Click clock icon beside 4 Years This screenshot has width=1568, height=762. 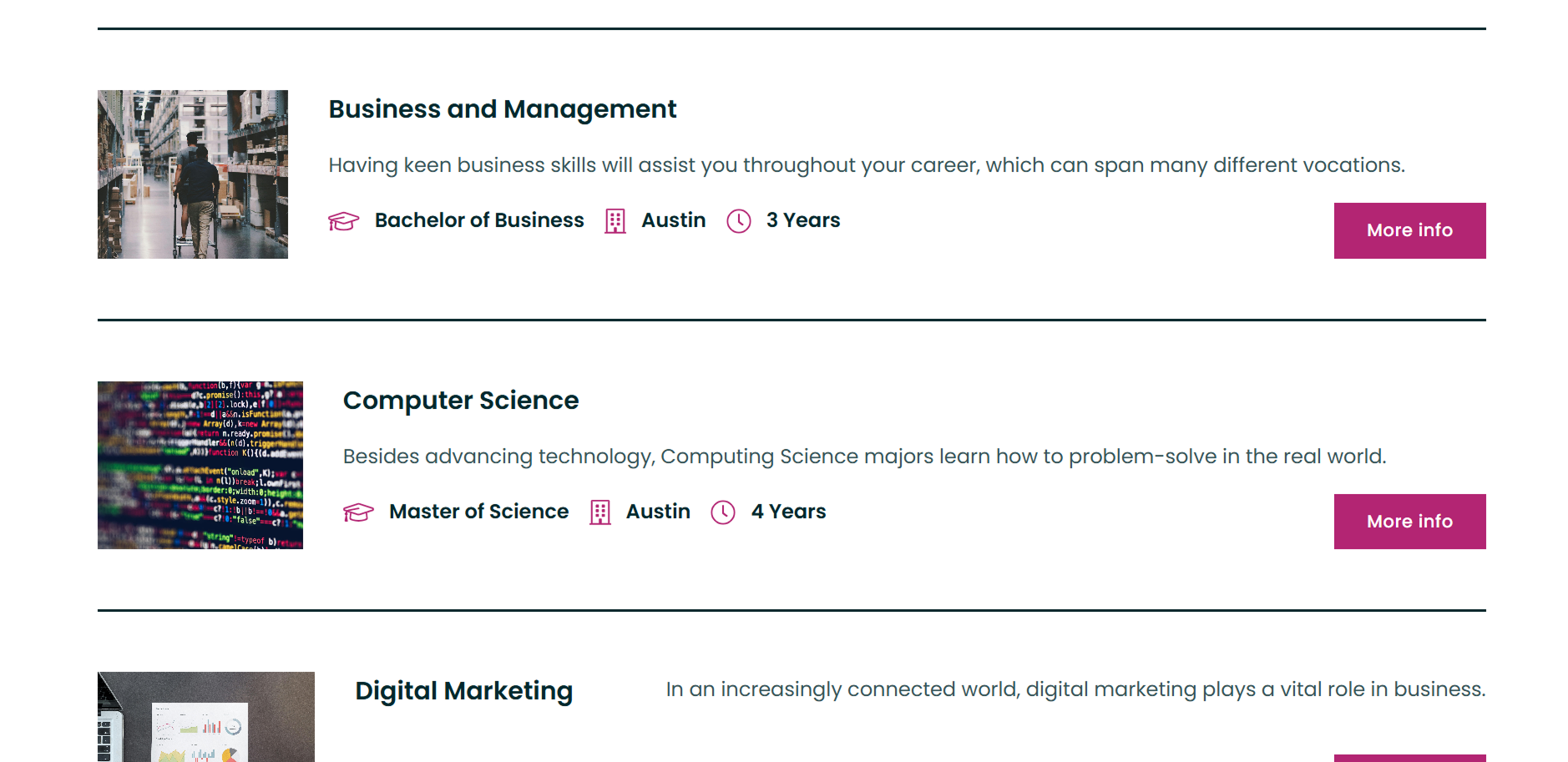tap(723, 512)
